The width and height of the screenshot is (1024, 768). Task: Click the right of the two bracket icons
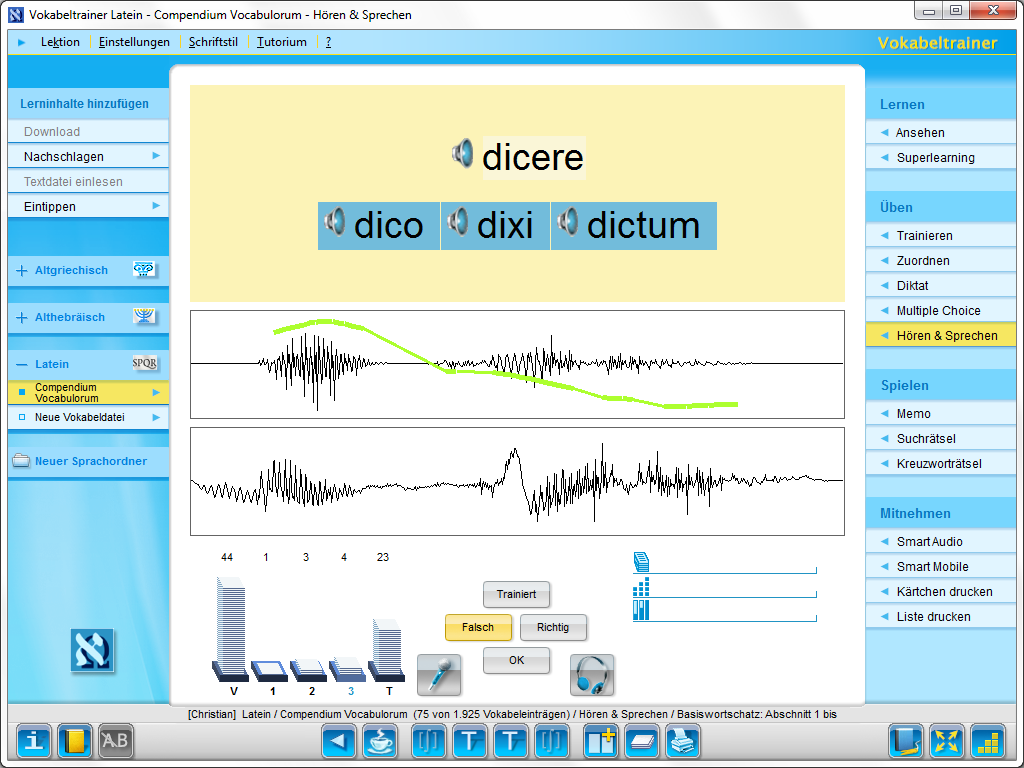click(x=552, y=741)
